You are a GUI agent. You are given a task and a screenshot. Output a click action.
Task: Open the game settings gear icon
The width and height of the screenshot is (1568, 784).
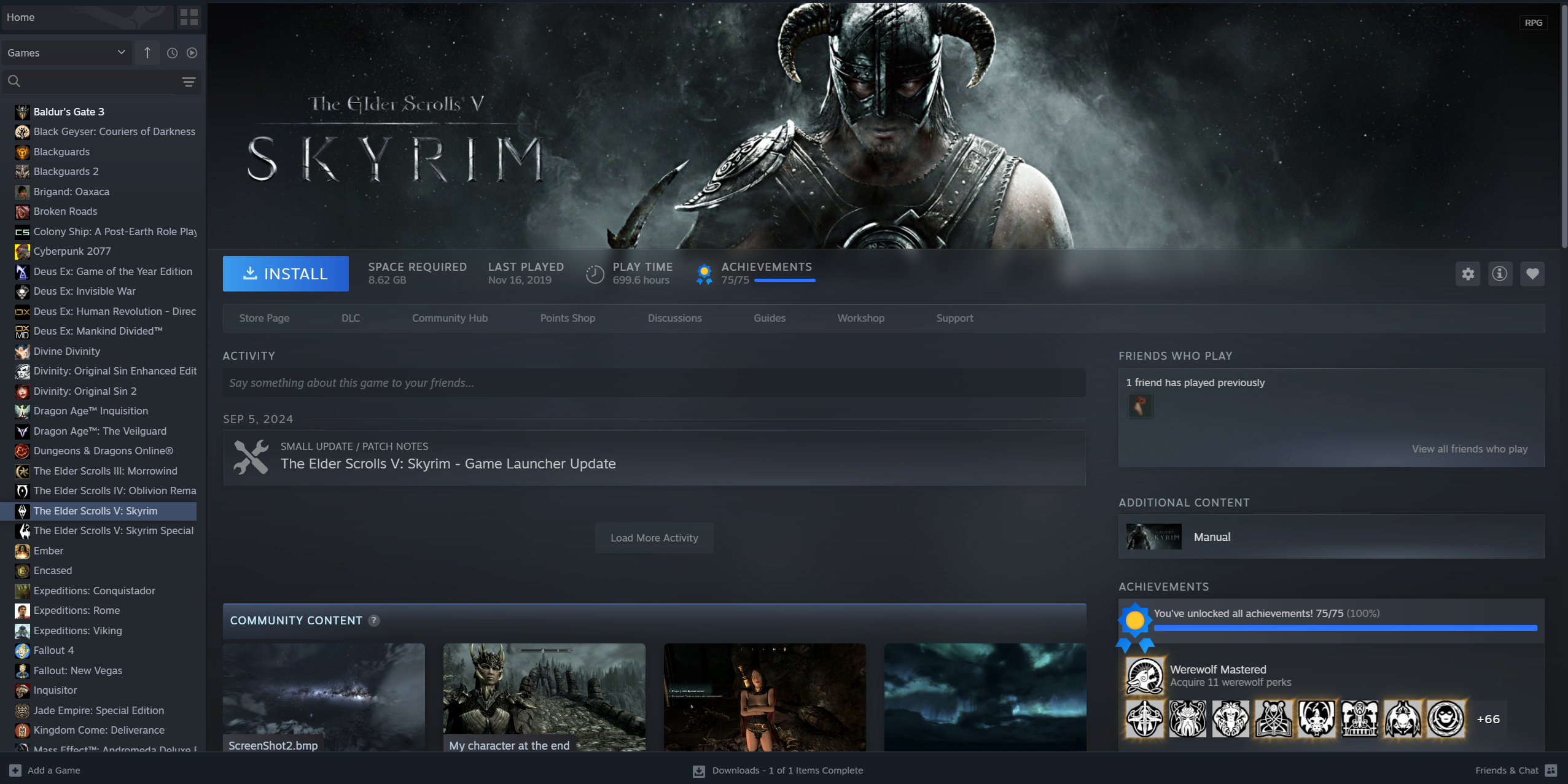click(x=1468, y=274)
